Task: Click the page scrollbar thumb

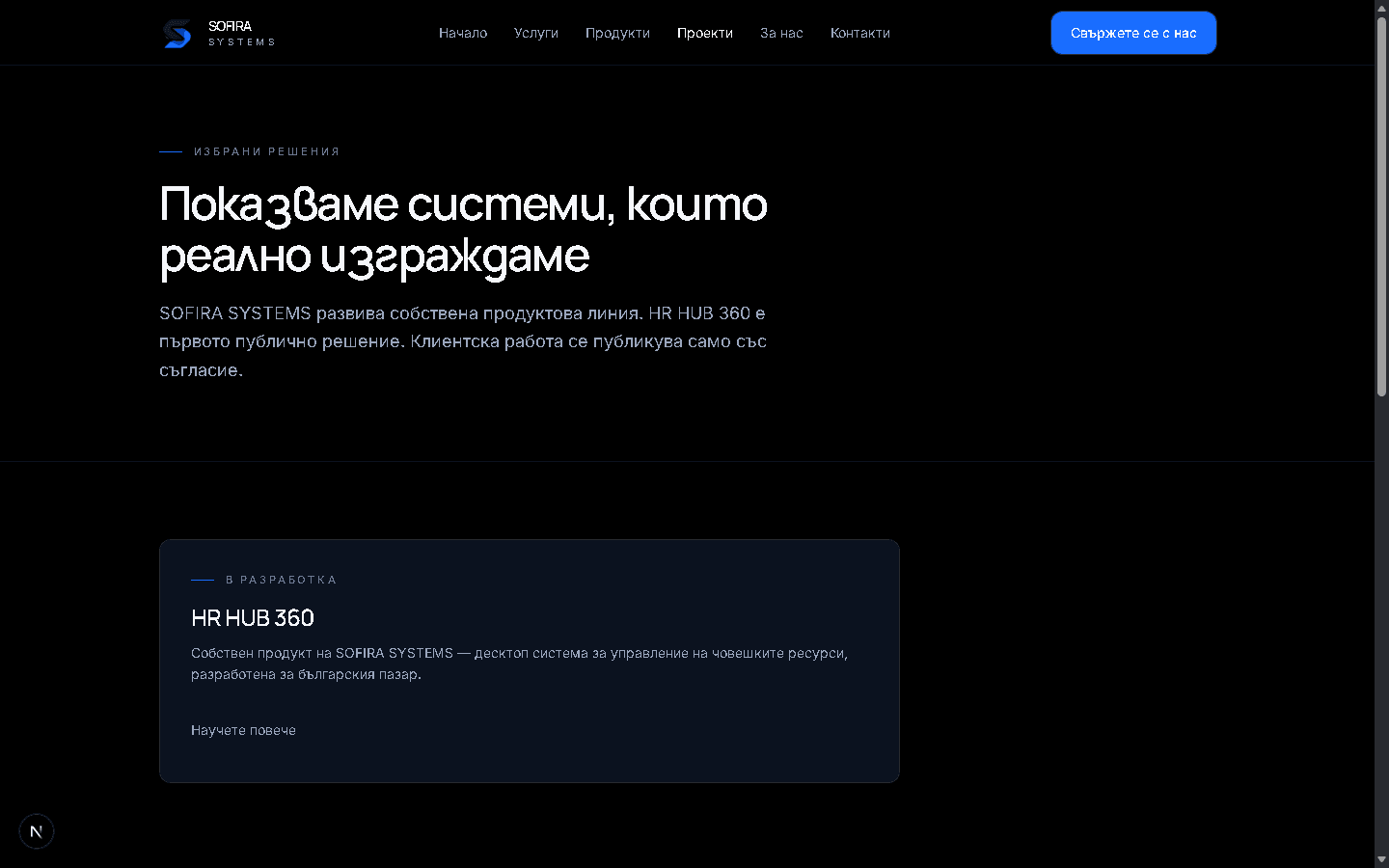Action: pos(1381,206)
